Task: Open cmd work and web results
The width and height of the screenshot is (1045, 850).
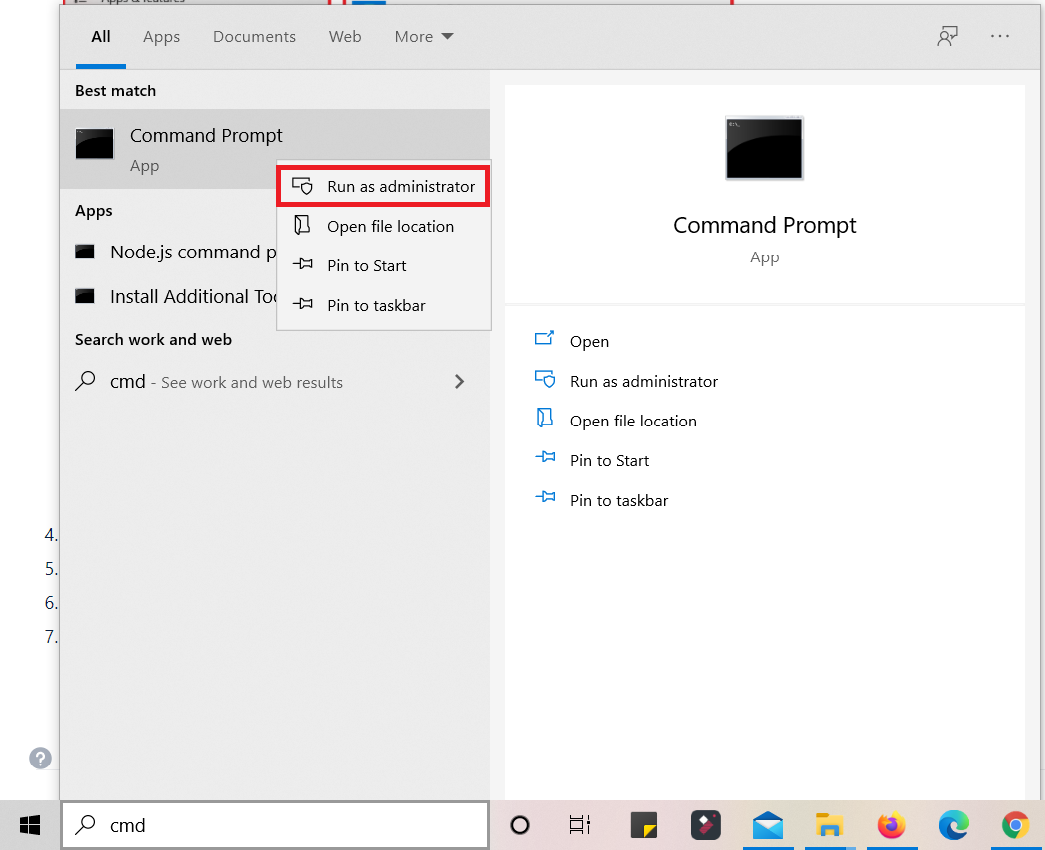Action: coord(275,382)
